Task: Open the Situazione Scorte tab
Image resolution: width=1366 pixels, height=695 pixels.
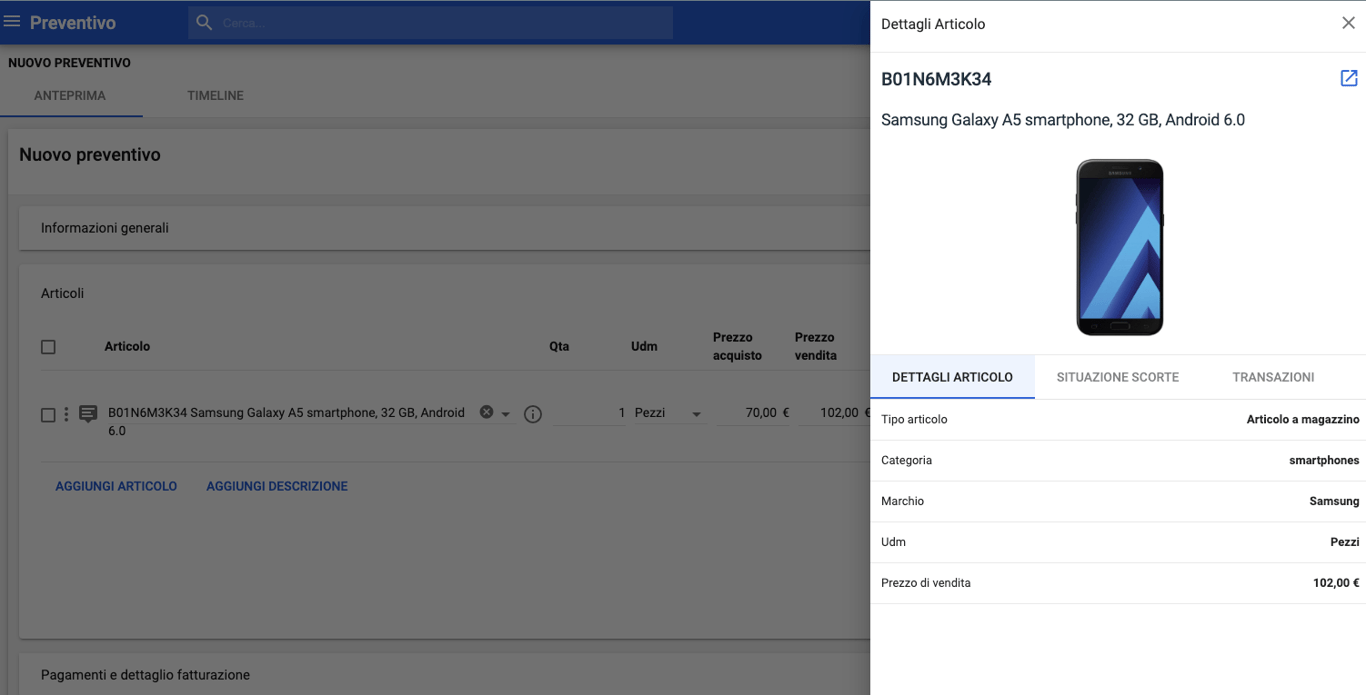Action: 1117,377
